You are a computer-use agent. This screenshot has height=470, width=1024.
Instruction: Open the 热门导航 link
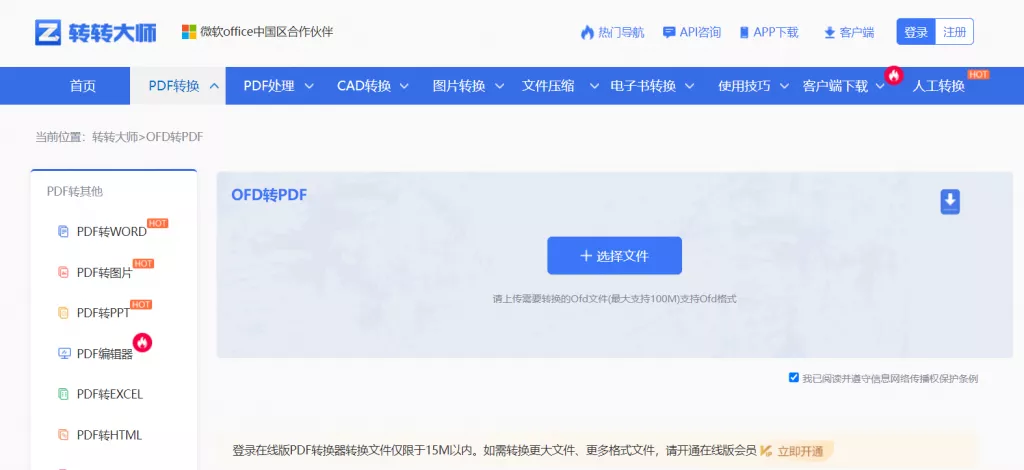tap(621, 33)
